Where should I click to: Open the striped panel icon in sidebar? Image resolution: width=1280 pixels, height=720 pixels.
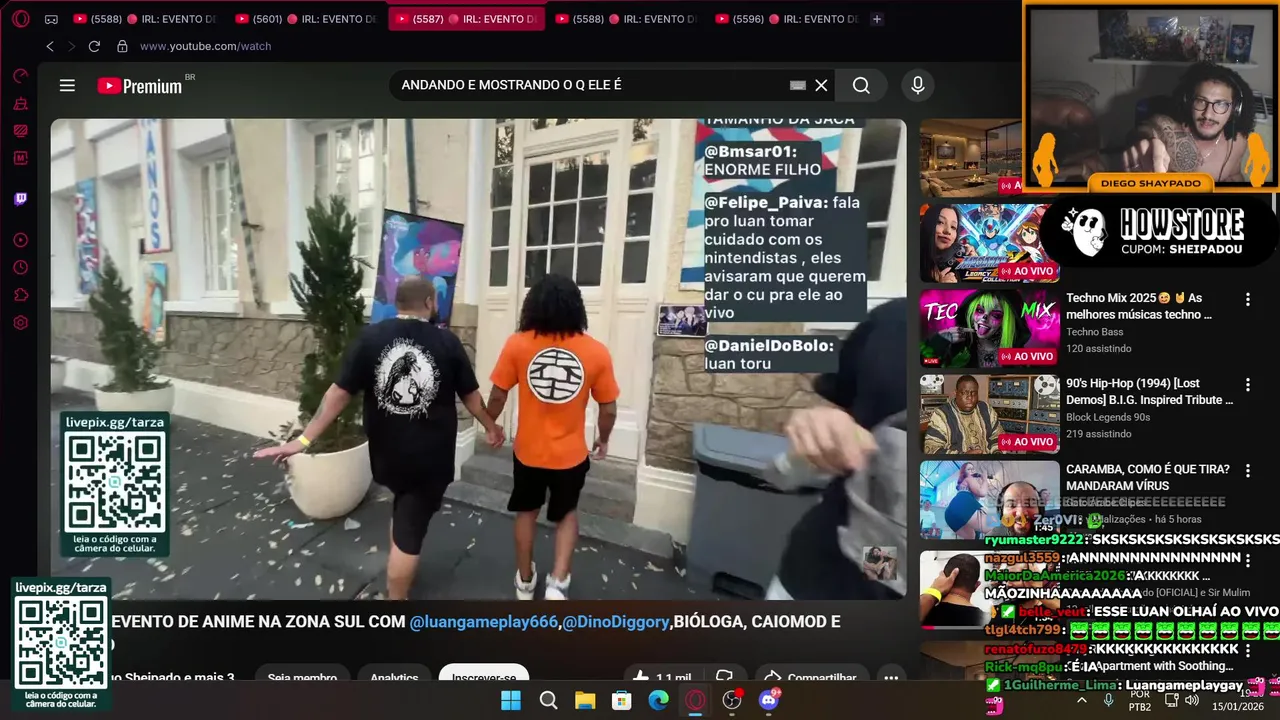tap(21, 130)
